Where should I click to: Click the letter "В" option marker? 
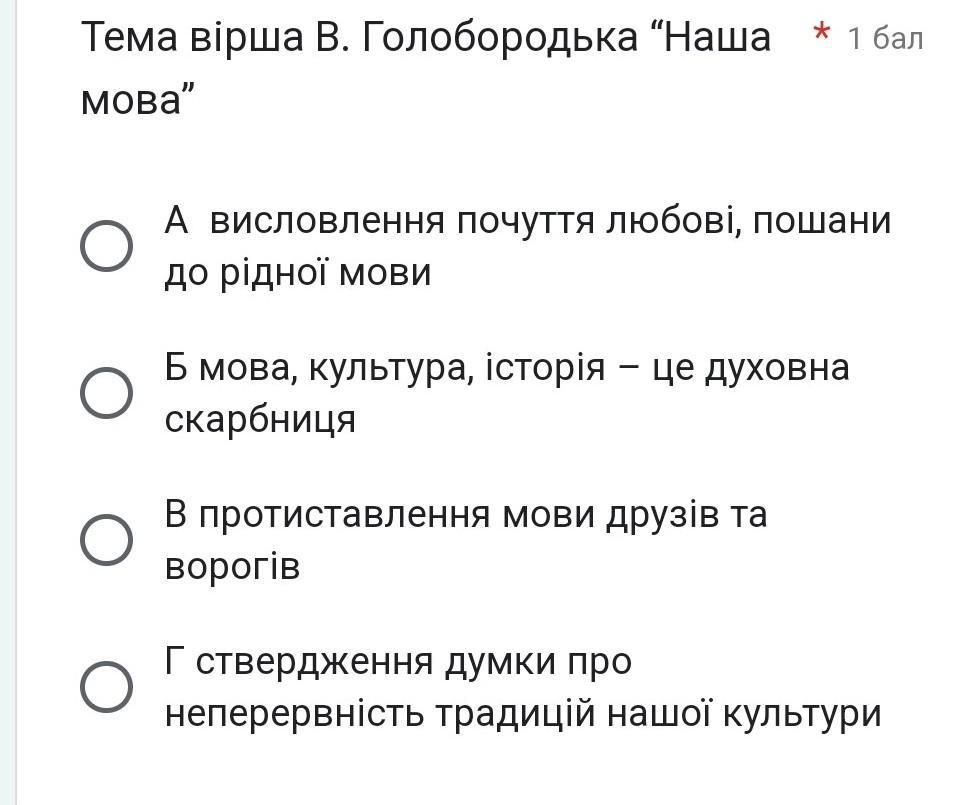click(177, 515)
